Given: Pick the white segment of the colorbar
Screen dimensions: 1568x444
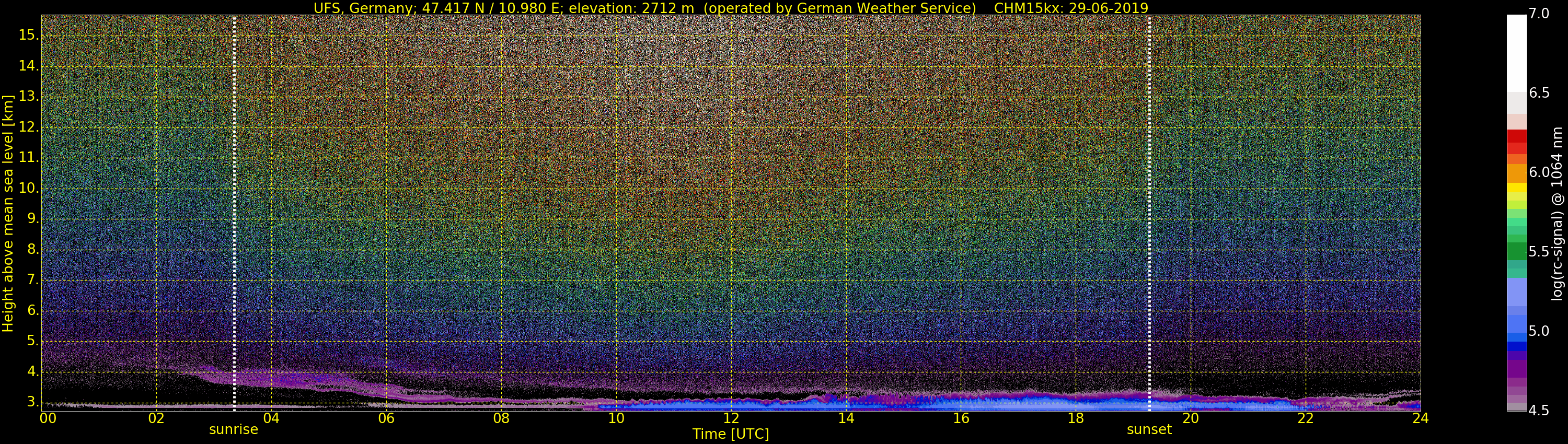Looking at the screenshot, I should tap(1517, 53).
